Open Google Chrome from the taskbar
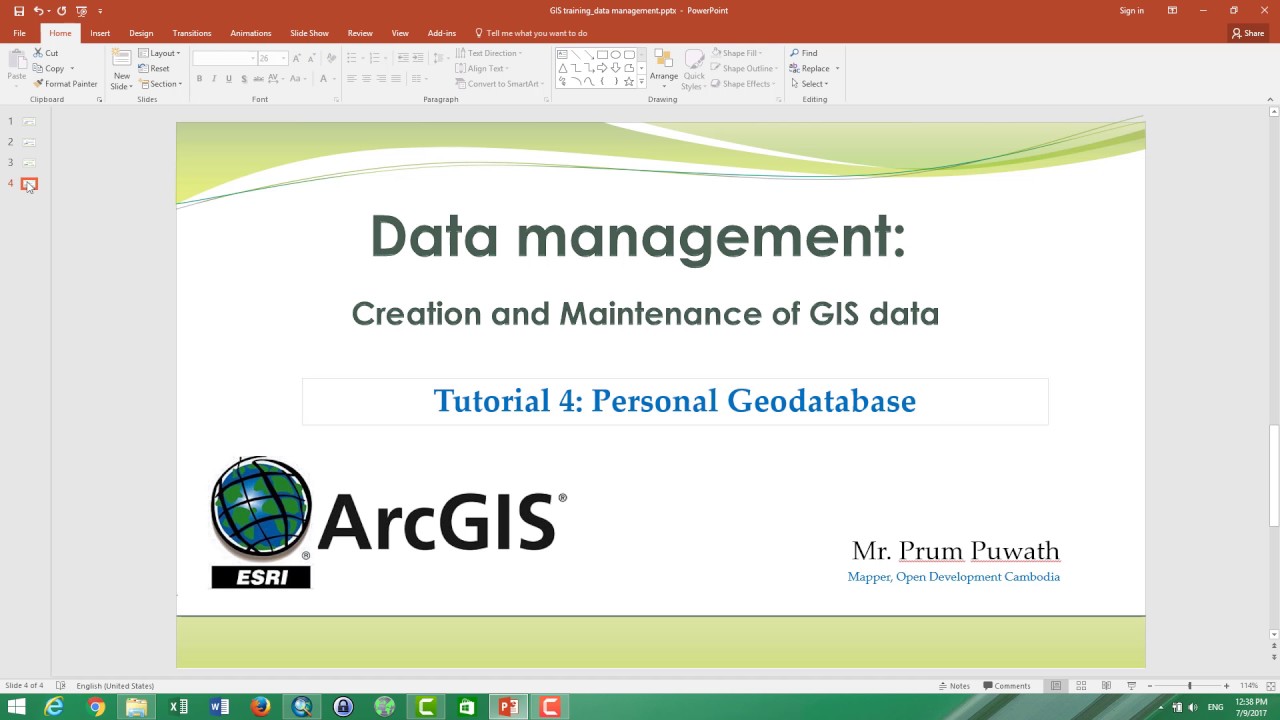The width and height of the screenshot is (1280, 720). [x=96, y=707]
